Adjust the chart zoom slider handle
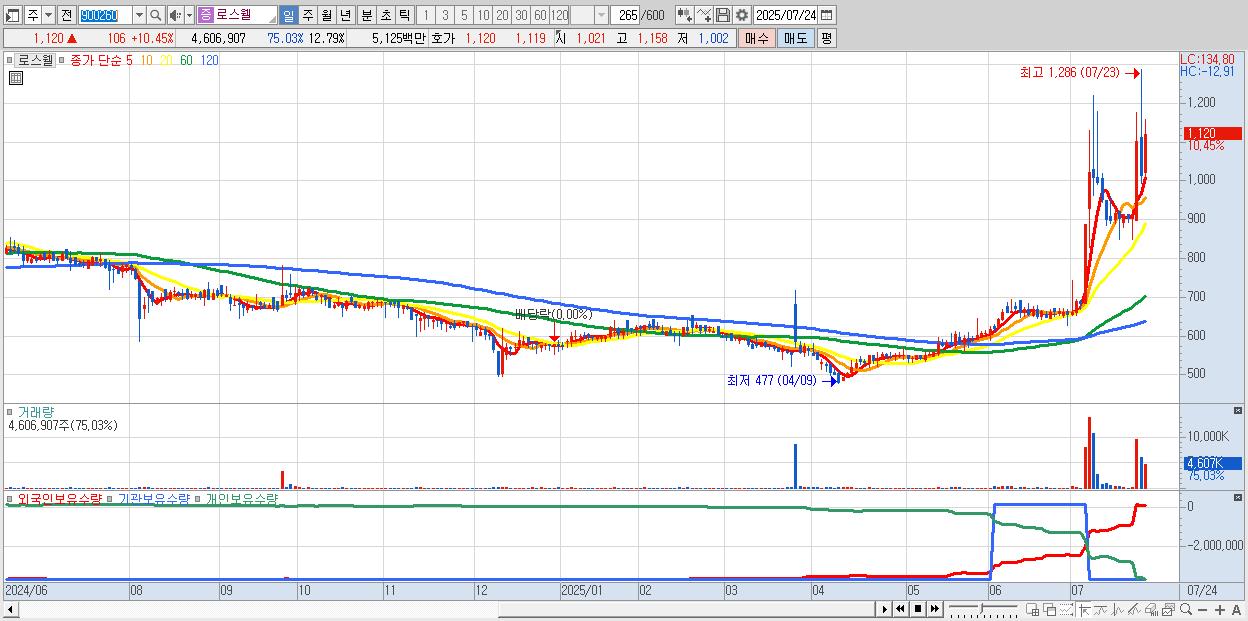 point(981,608)
